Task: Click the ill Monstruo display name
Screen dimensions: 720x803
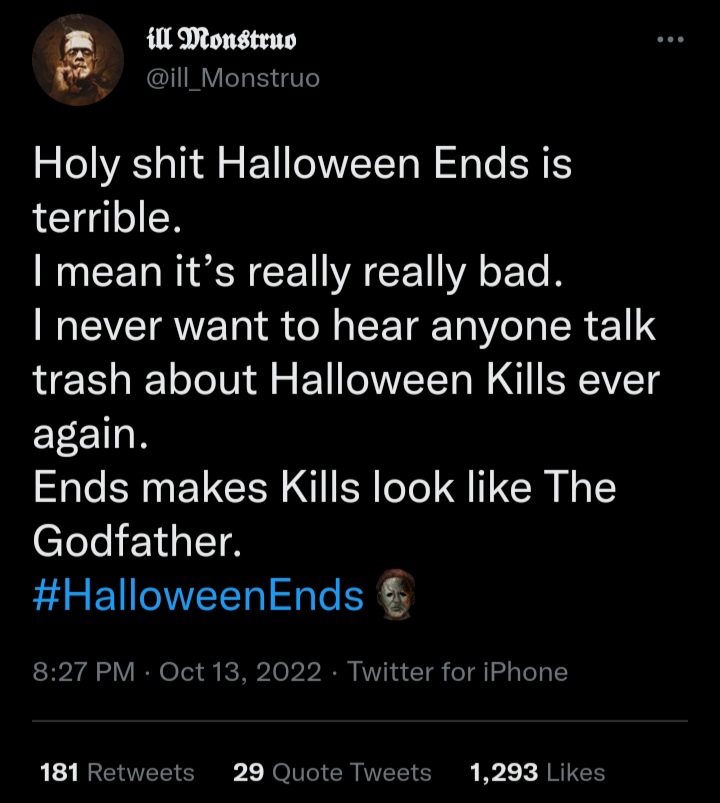Action: 220,41
